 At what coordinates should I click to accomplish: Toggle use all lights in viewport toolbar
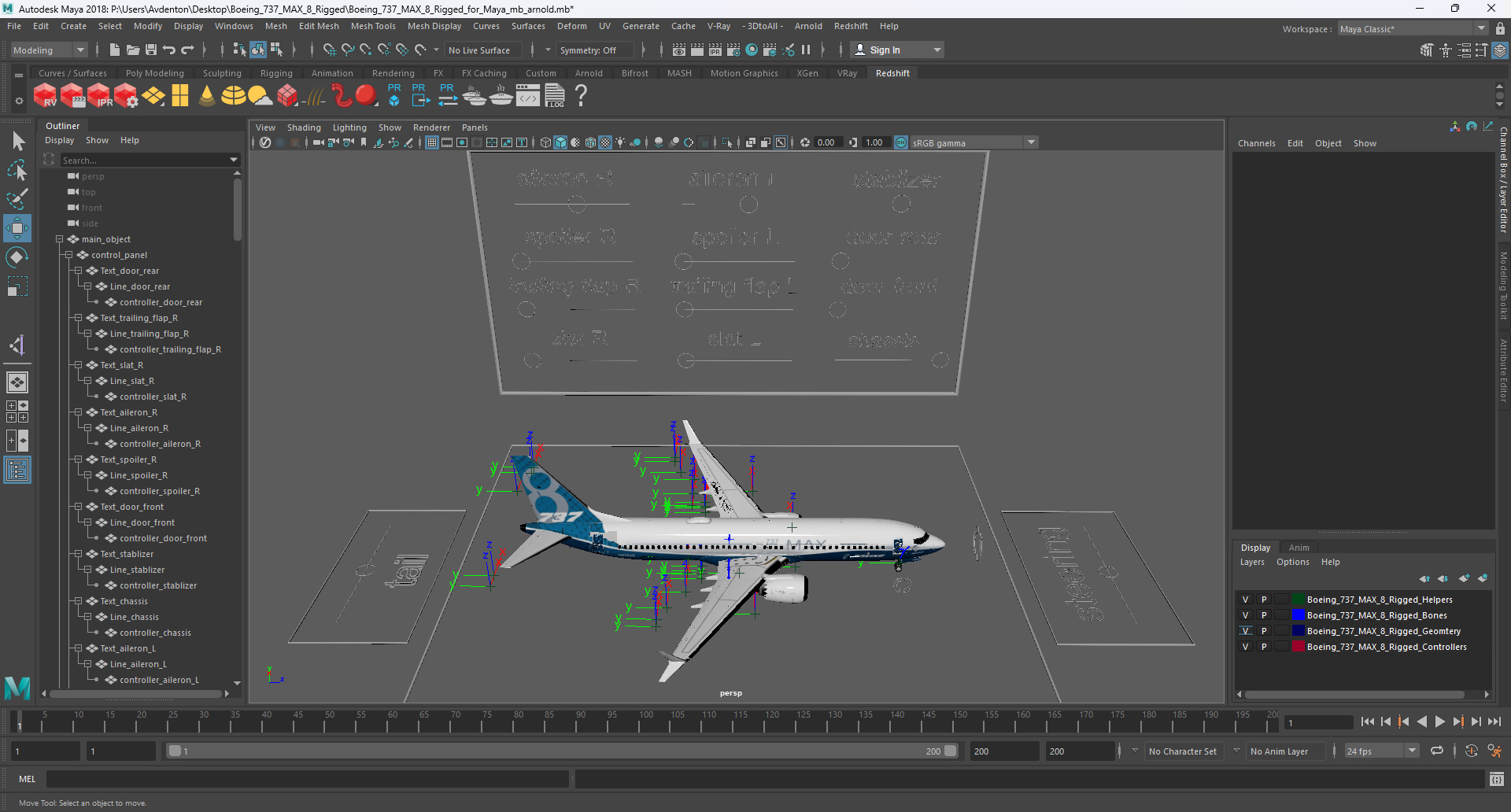tap(620, 142)
